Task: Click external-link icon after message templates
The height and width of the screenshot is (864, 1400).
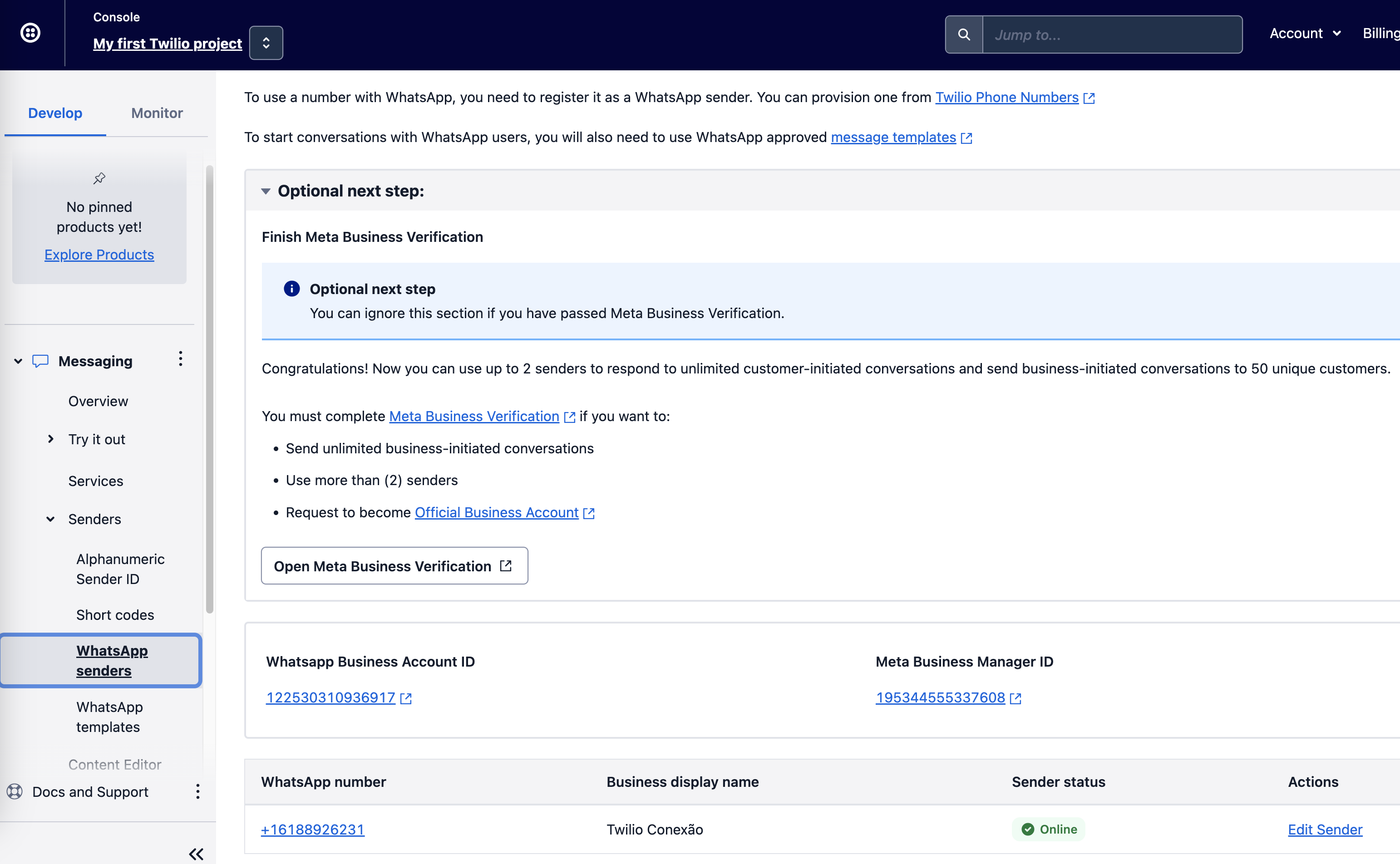Action: (966, 138)
